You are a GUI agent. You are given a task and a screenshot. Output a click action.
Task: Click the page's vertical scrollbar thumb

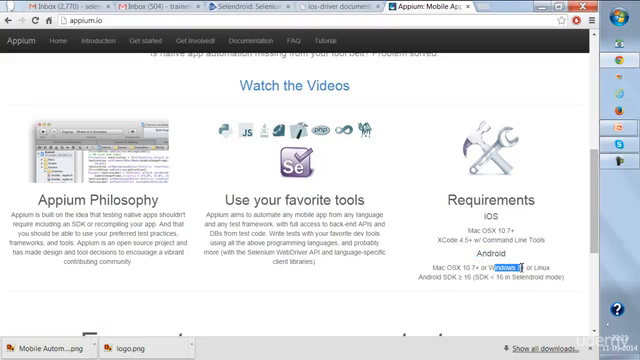click(x=594, y=201)
